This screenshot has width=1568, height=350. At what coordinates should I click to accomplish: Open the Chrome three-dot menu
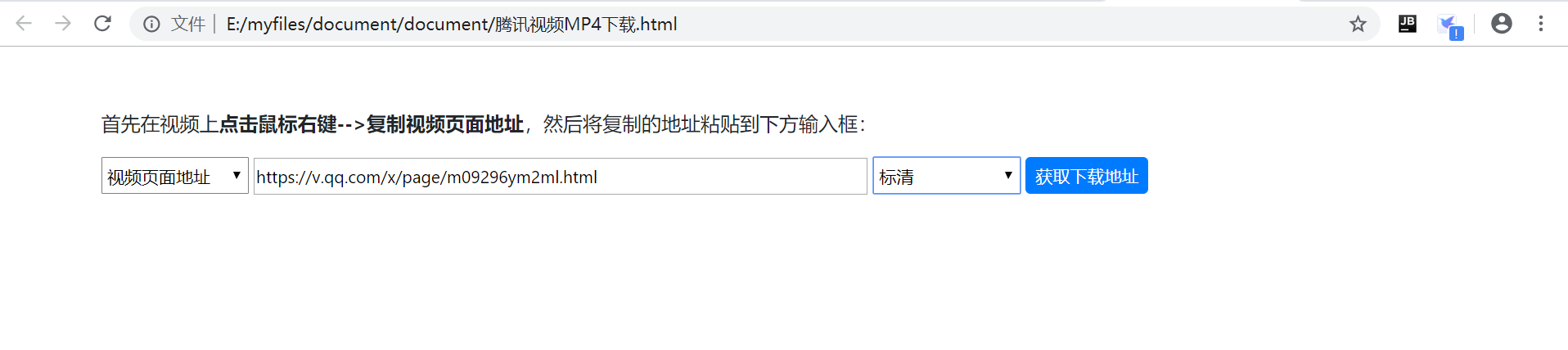(x=1541, y=24)
